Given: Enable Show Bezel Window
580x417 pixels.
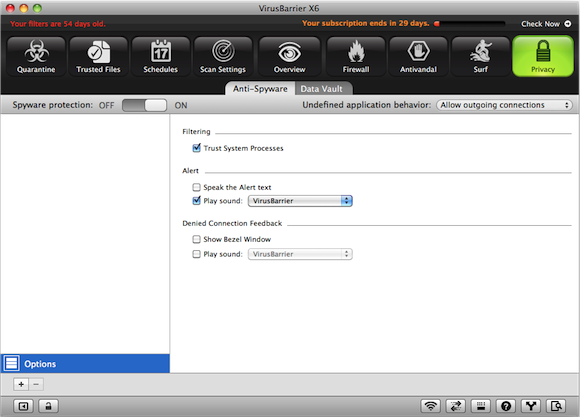Looking at the screenshot, I should [196, 239].
